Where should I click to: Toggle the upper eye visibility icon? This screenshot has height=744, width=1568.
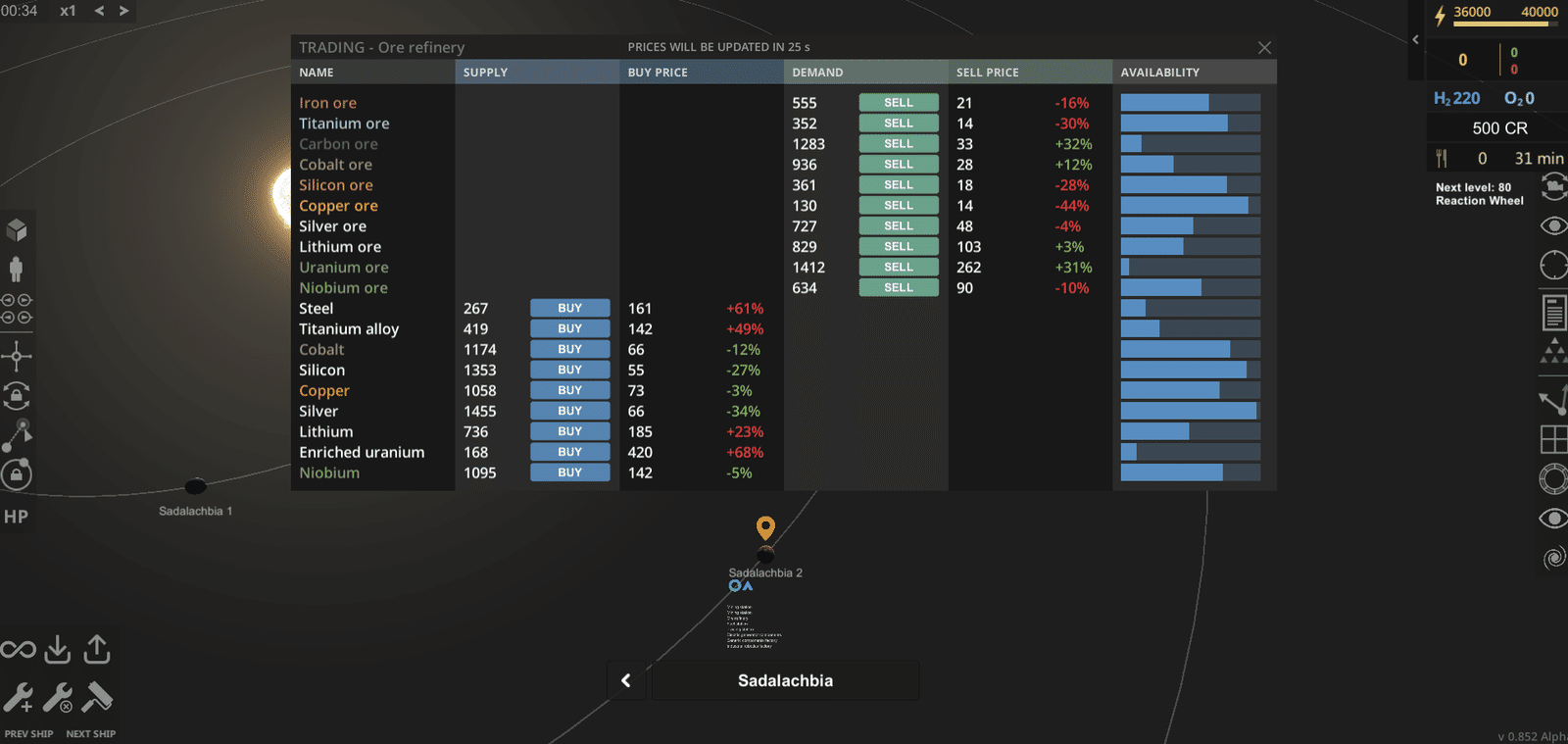click(1554, 225)
